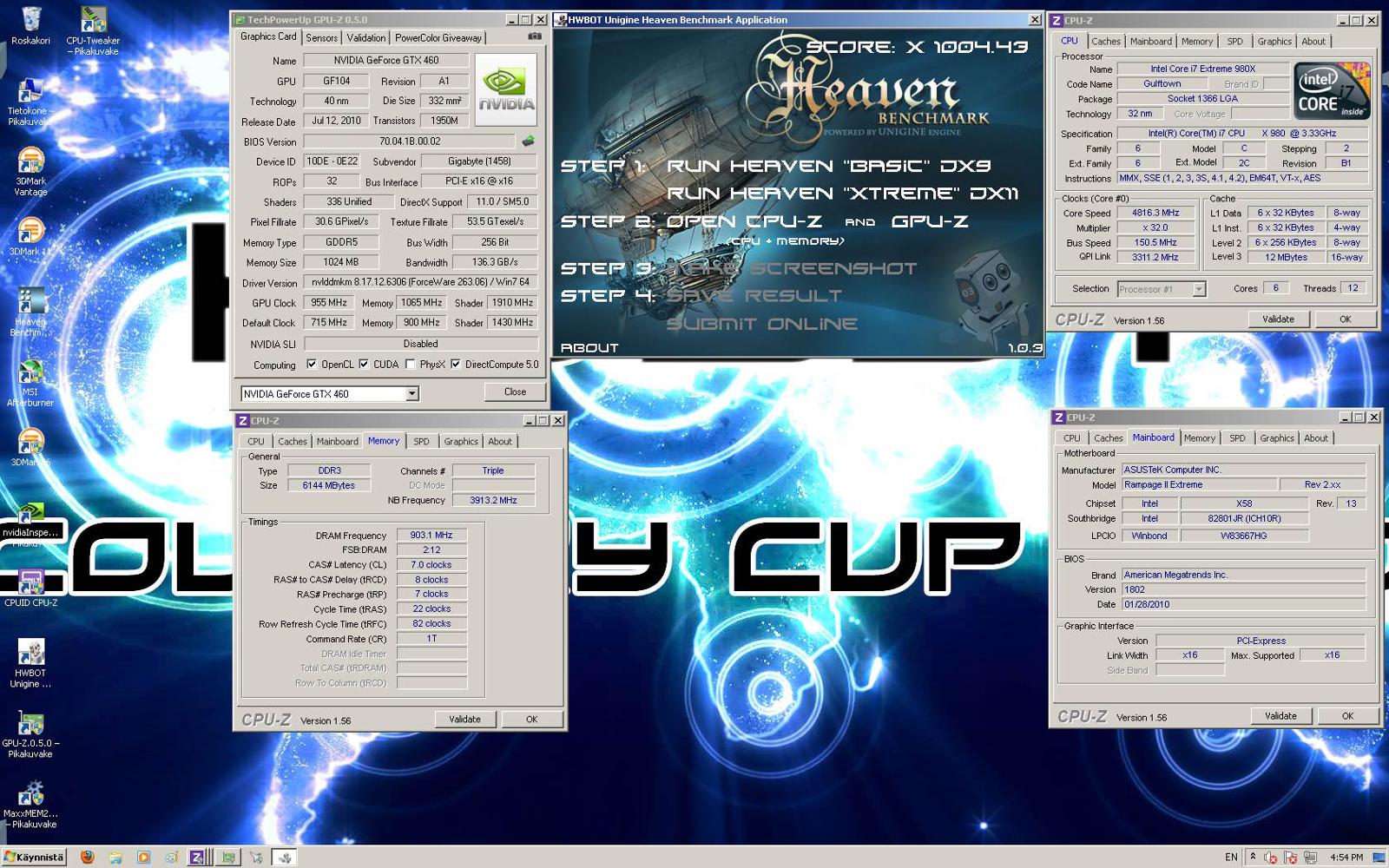Open the media player quick launch icon
Screen dimensions: 1389x868
144,857
